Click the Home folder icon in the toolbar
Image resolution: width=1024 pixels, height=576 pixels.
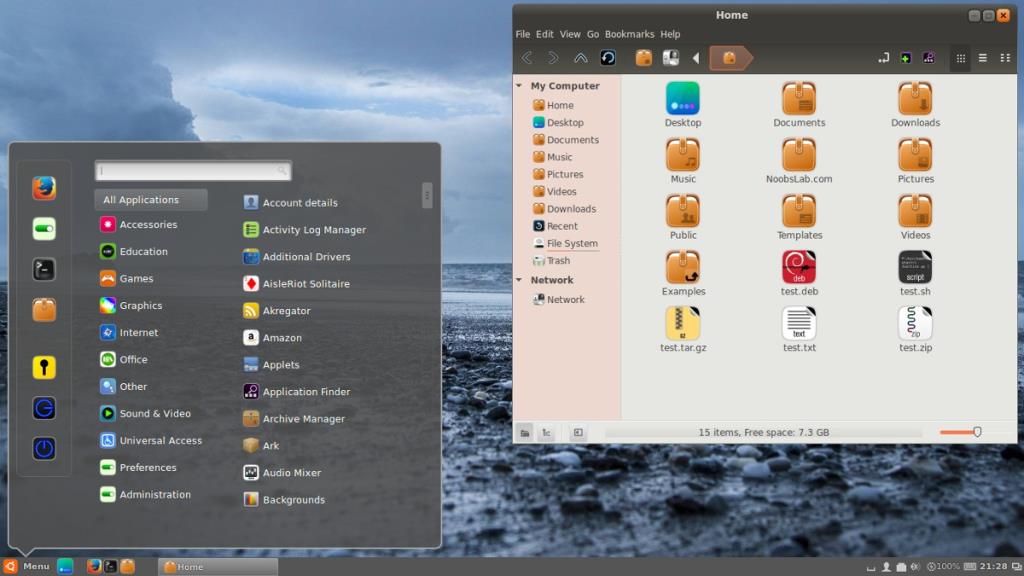(x=644, y=58)
